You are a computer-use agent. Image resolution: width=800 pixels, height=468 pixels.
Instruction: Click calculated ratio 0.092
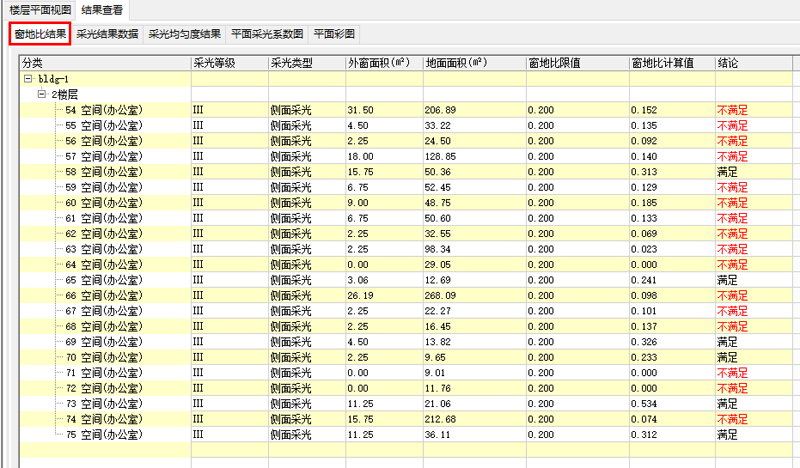(x=644, y=141)
